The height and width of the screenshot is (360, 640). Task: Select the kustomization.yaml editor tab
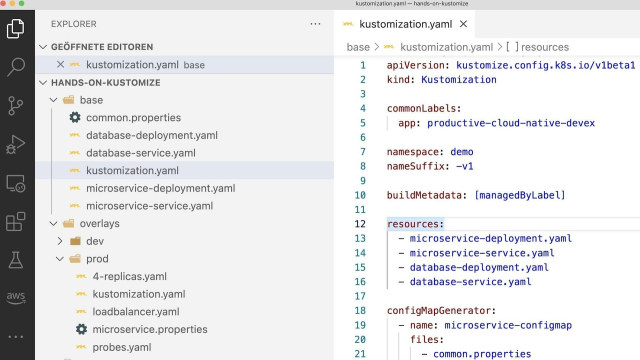coord(405,24)
